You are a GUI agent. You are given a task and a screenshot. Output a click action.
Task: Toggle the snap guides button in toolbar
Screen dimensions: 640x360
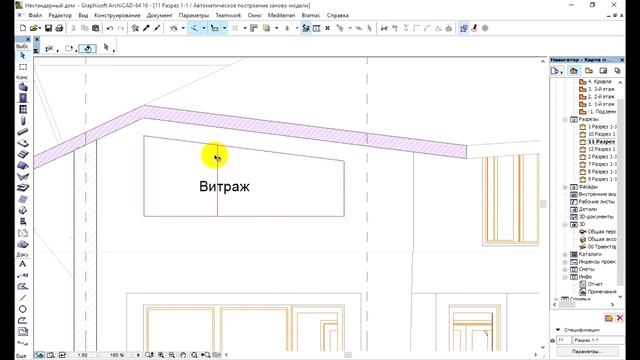point(215,28)
